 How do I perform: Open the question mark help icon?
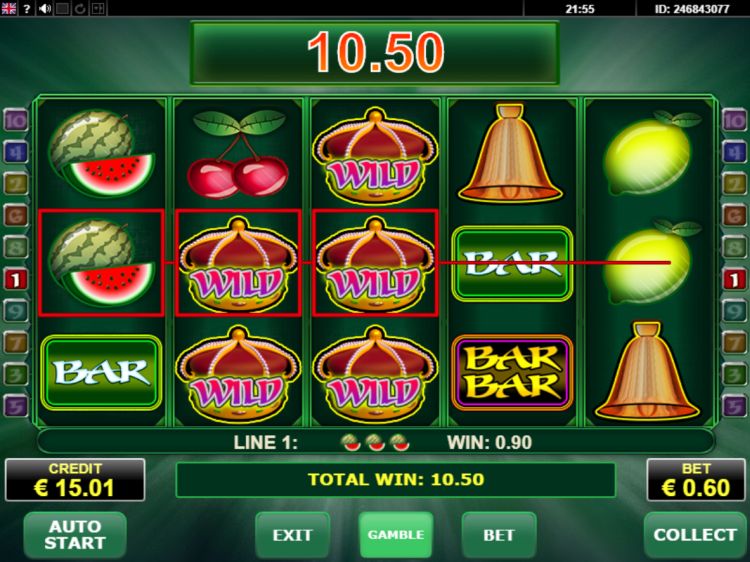click(x=27, y=9)
